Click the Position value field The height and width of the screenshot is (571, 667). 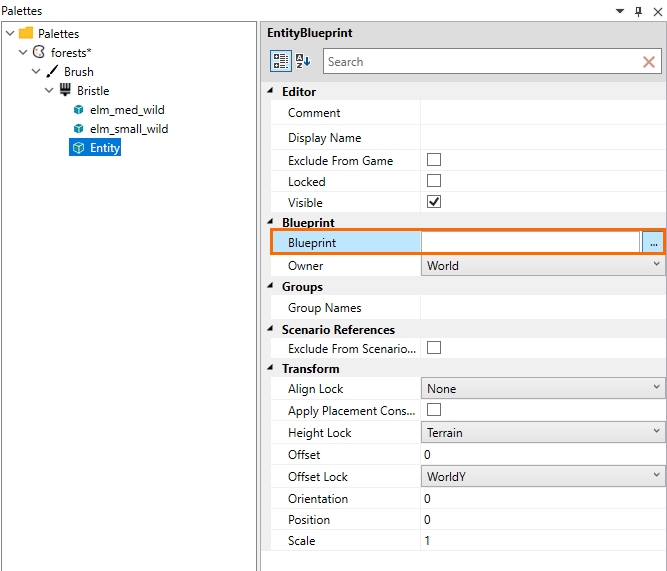(x=543, y=520)
